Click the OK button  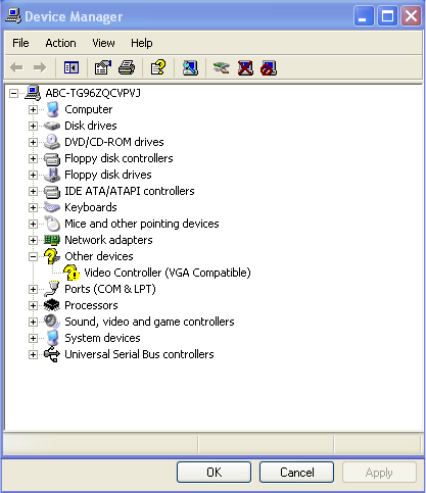point(214,472)
